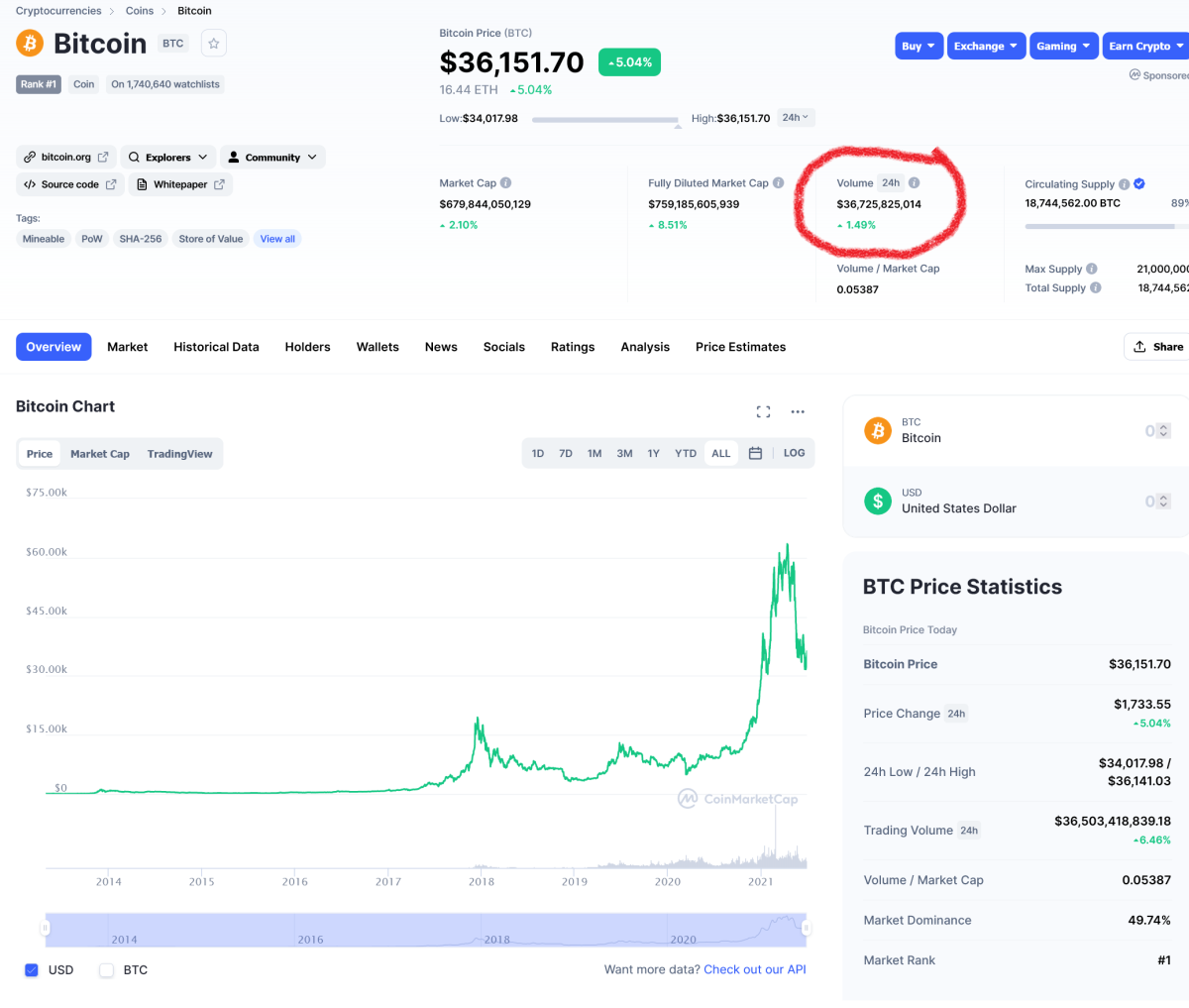Click the PoW tag

click(92, 239)
